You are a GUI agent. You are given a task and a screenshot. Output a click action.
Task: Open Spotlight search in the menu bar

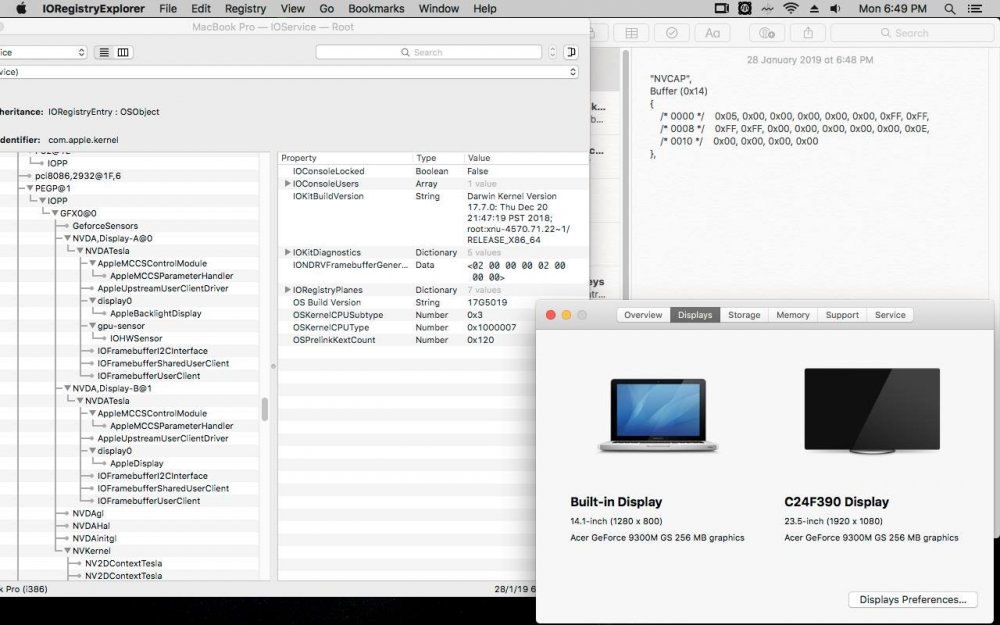click(950, 9)
